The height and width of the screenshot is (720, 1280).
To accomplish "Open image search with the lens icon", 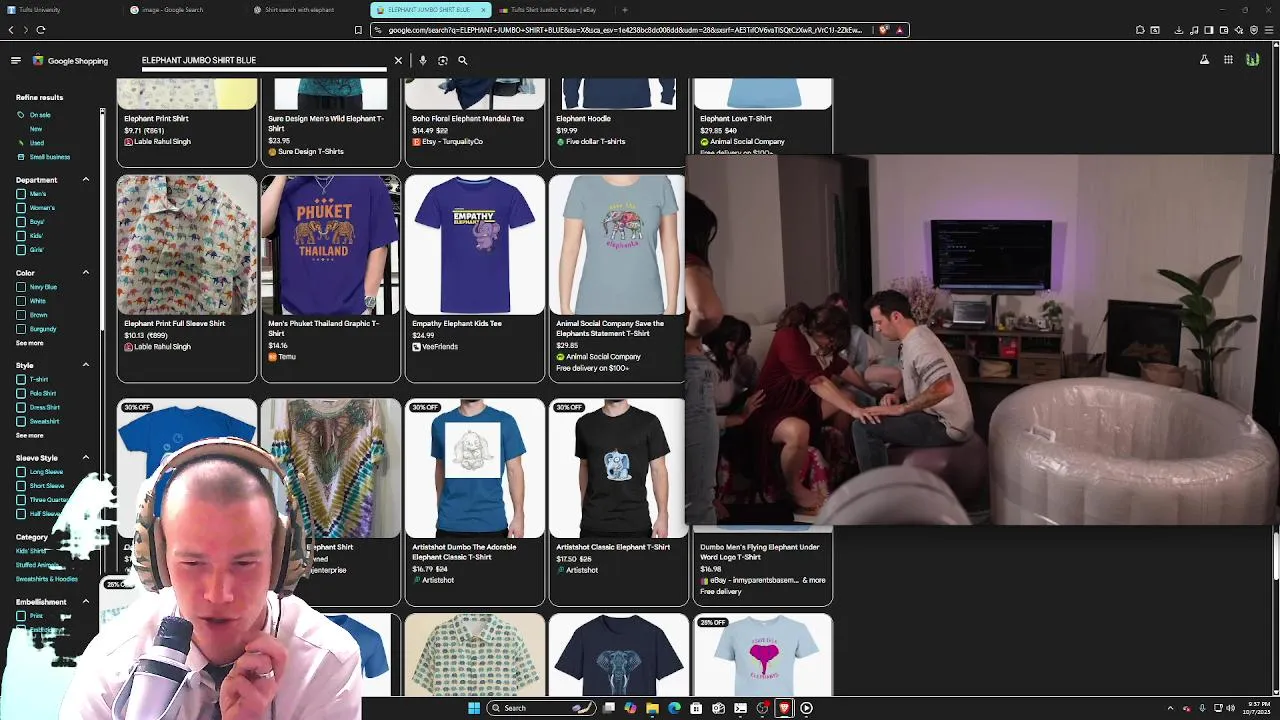I will [442, 60].
